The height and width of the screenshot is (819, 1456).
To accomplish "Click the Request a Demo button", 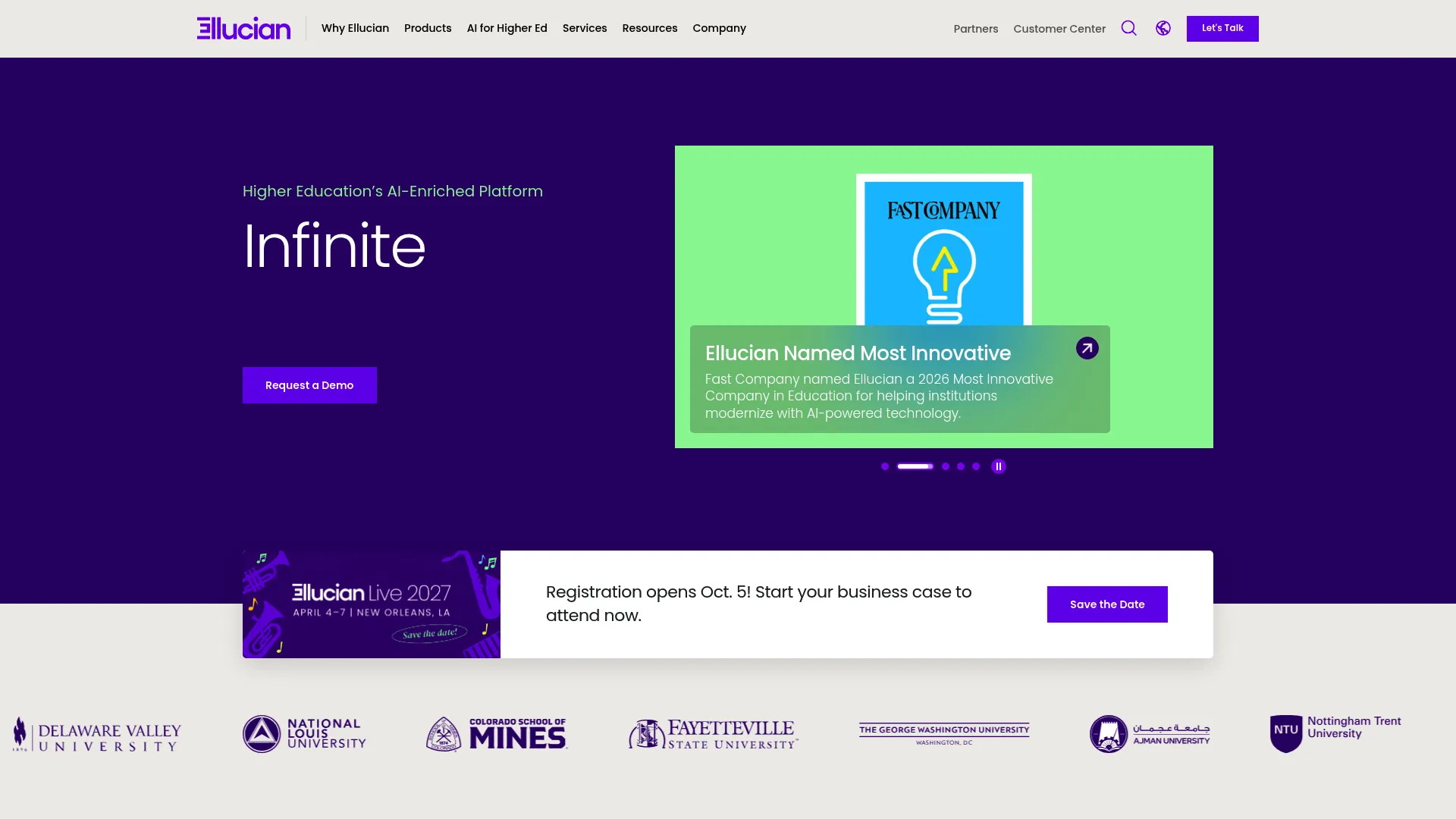I will 309,385.
